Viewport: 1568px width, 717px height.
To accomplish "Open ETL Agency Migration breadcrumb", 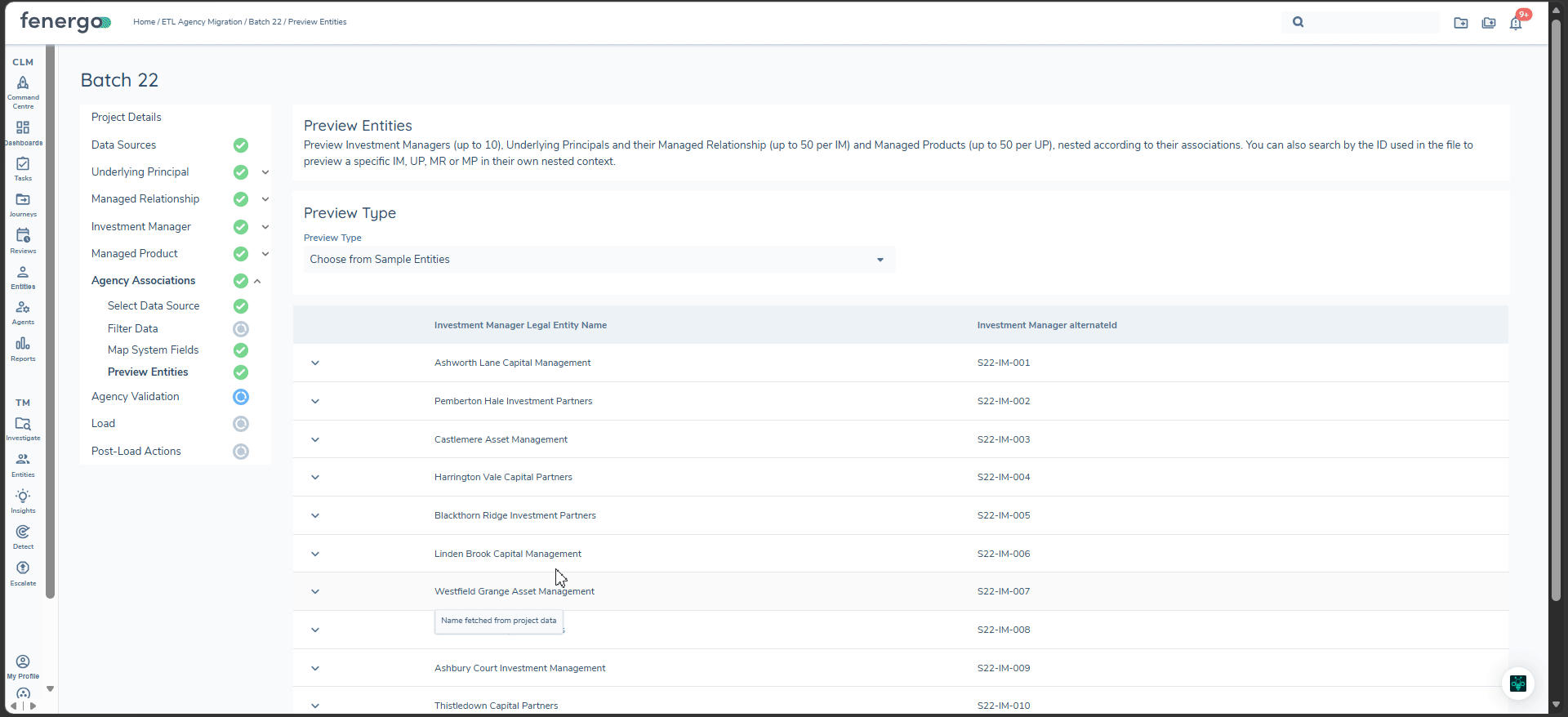I will (x=202, y=22).
